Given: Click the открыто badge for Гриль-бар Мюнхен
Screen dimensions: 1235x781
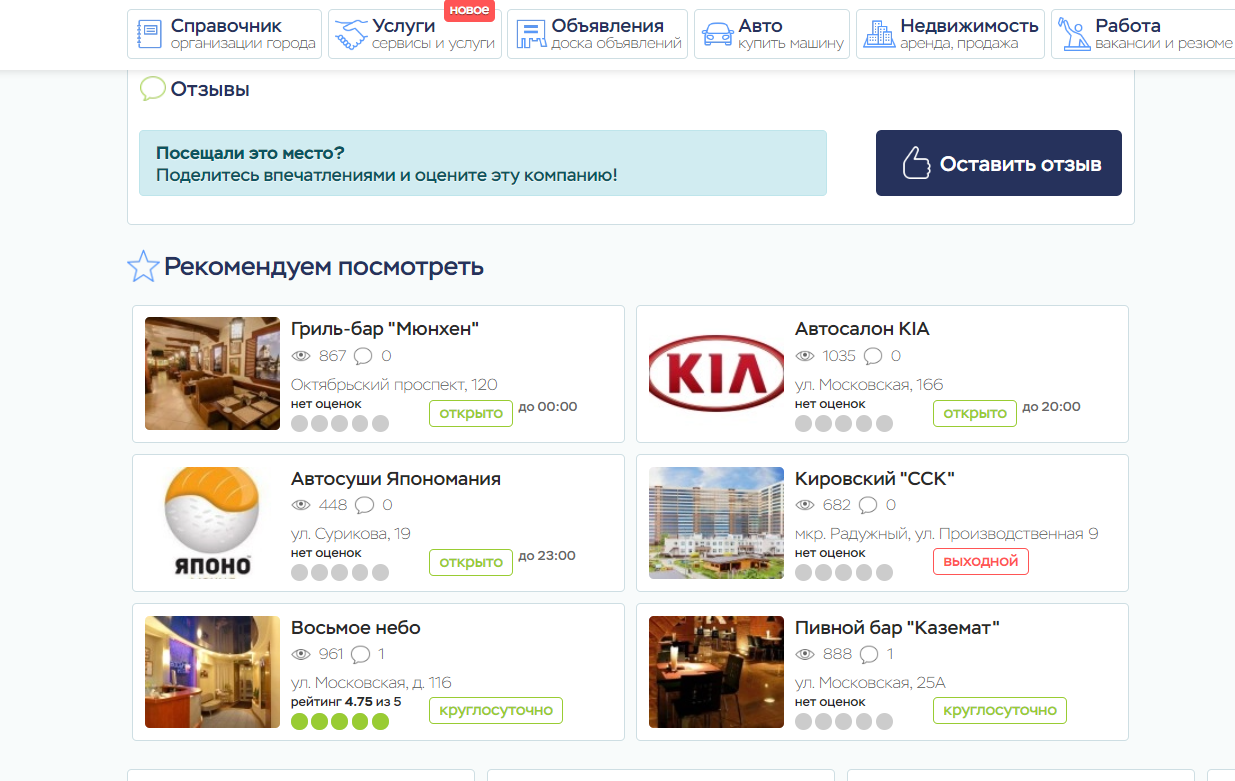Looking at the screenshot, I should point(471,413).
